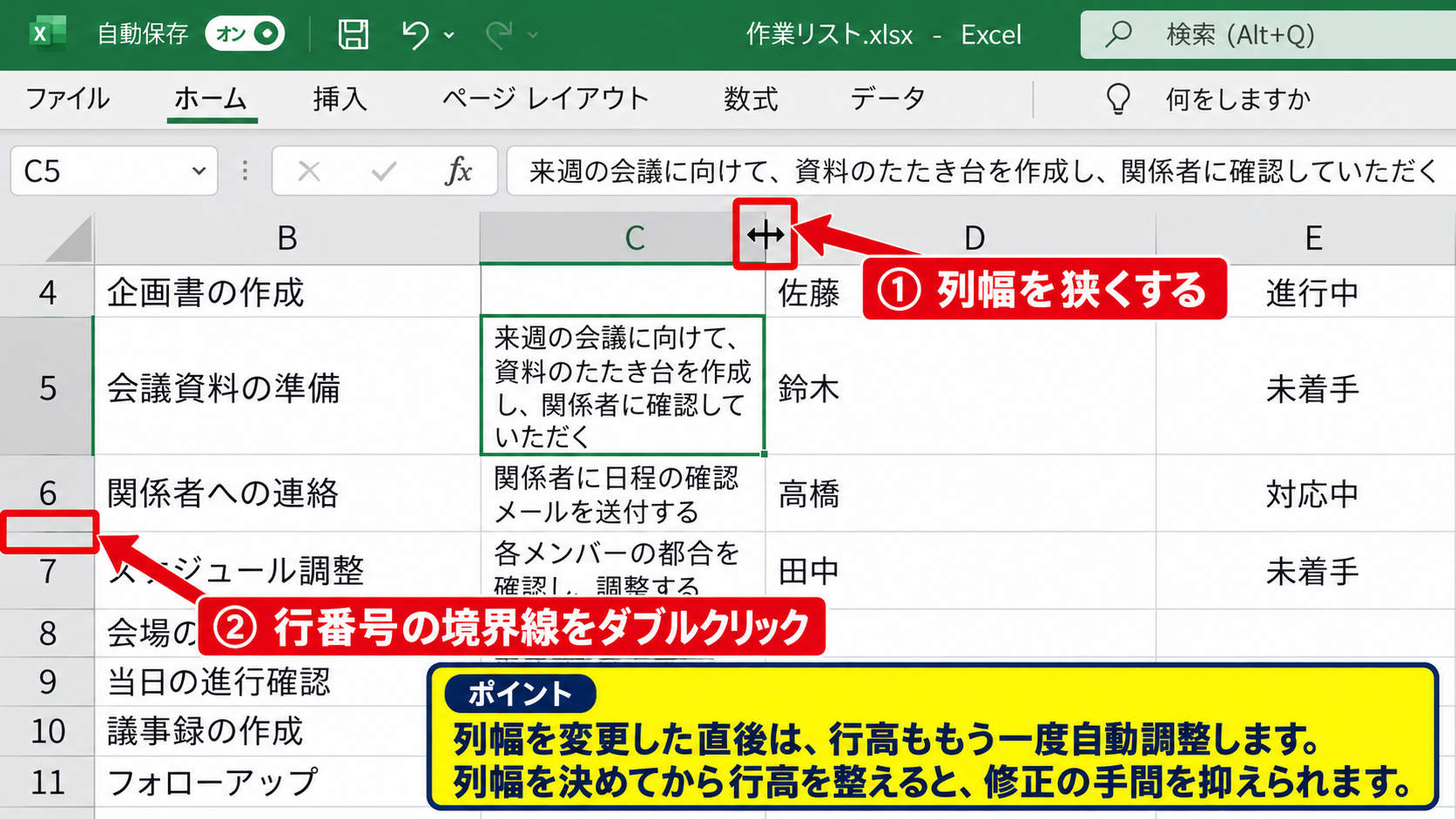Viewport: 1456px width, 819px height.
Task: Select row 10 header
Action: pos(47,731)
